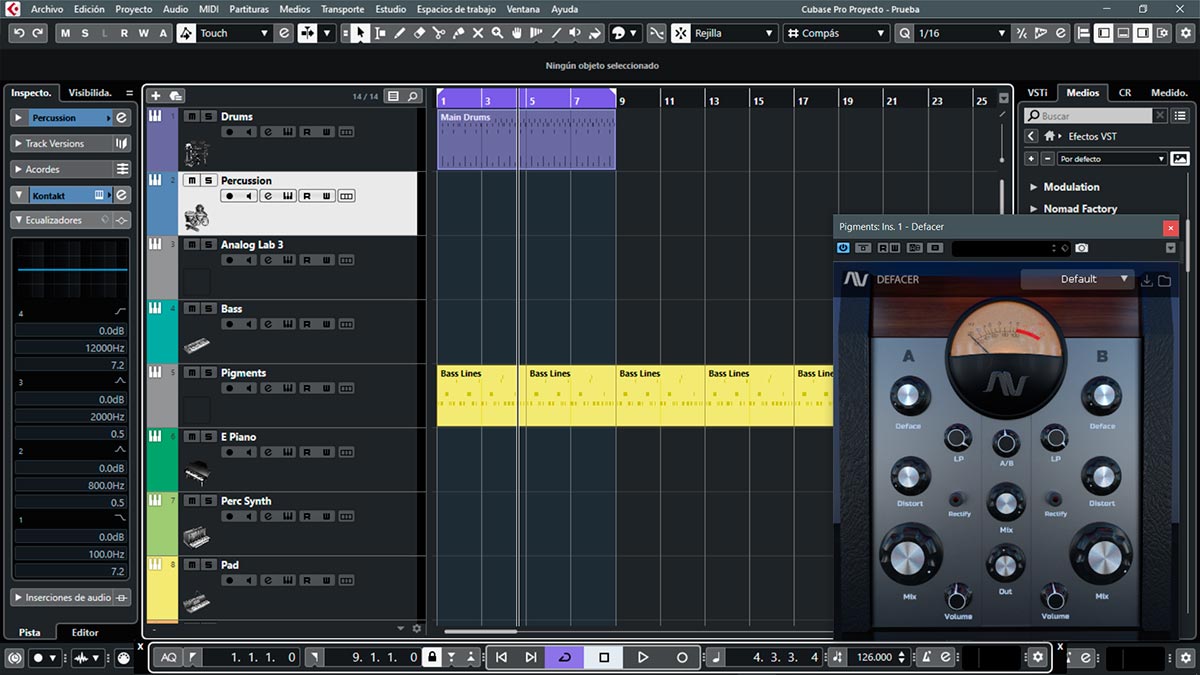1200x675 pixels.
Task: Open the track search magnifier icon
Action: (413, 96)
